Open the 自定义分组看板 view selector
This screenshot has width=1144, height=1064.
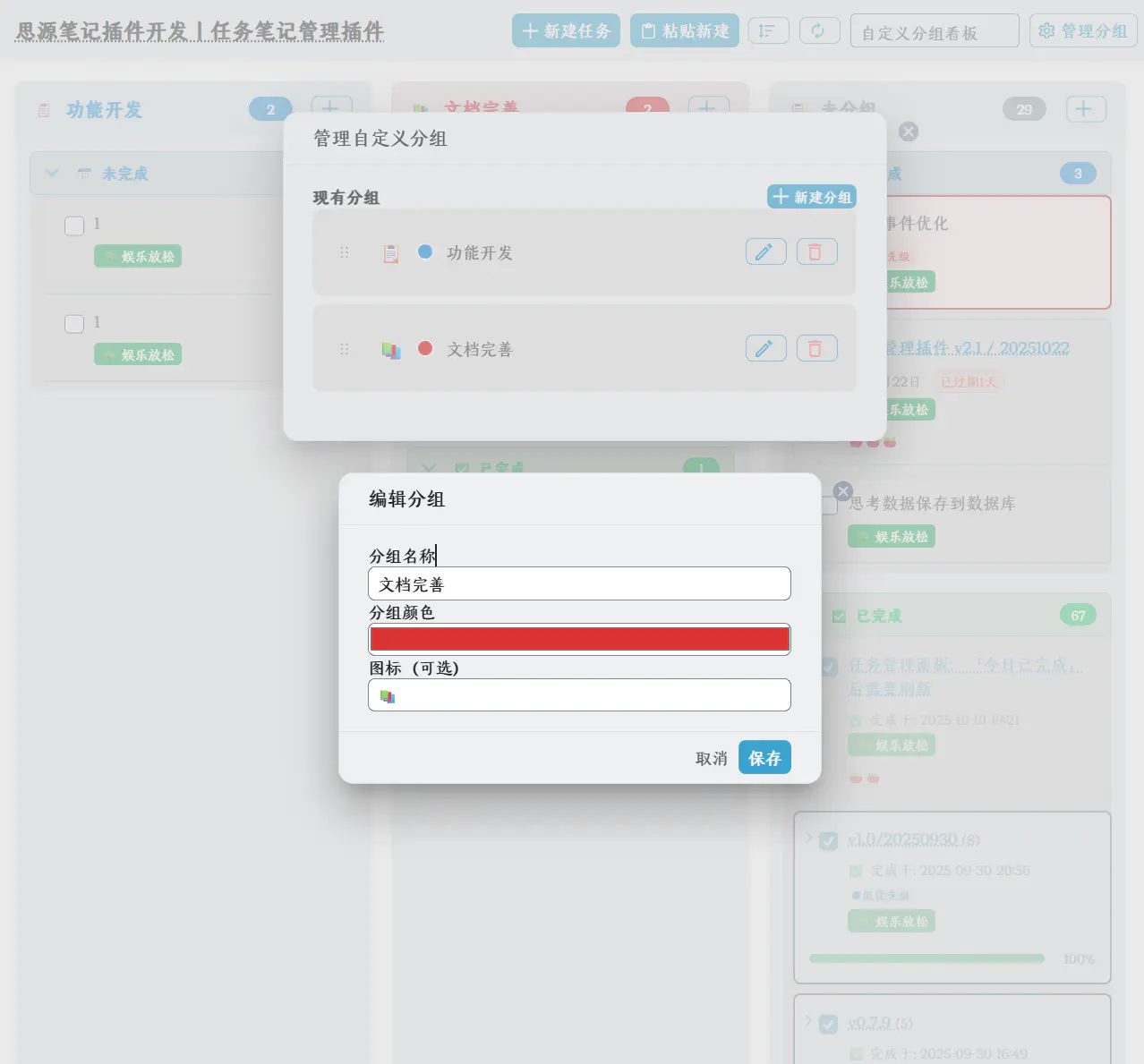pyautogui.click(x=934, y=30)
